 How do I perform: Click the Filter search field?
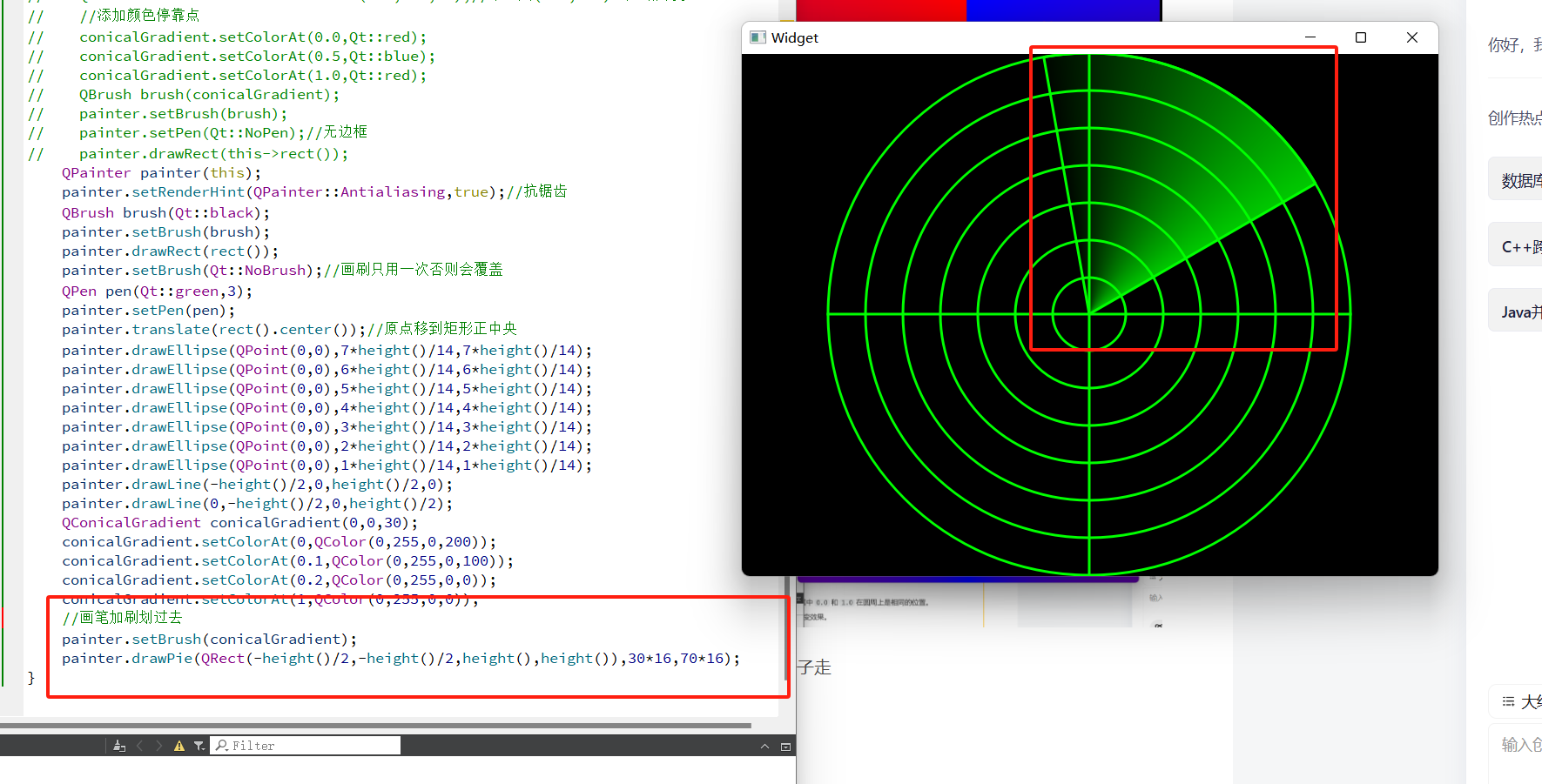(305, 746)
